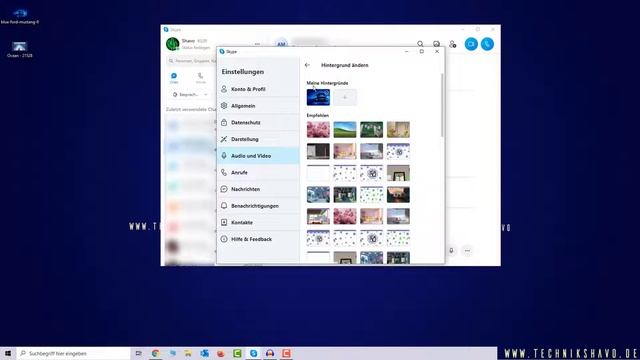
Task: Expand the Besprechung dropdown button
Action: 190,94
